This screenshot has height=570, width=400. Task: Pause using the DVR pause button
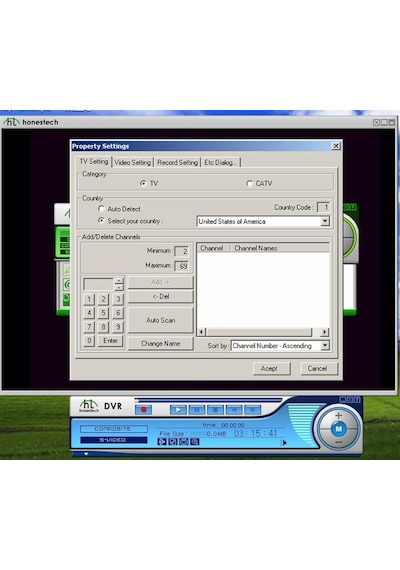(x=197, y=410)
